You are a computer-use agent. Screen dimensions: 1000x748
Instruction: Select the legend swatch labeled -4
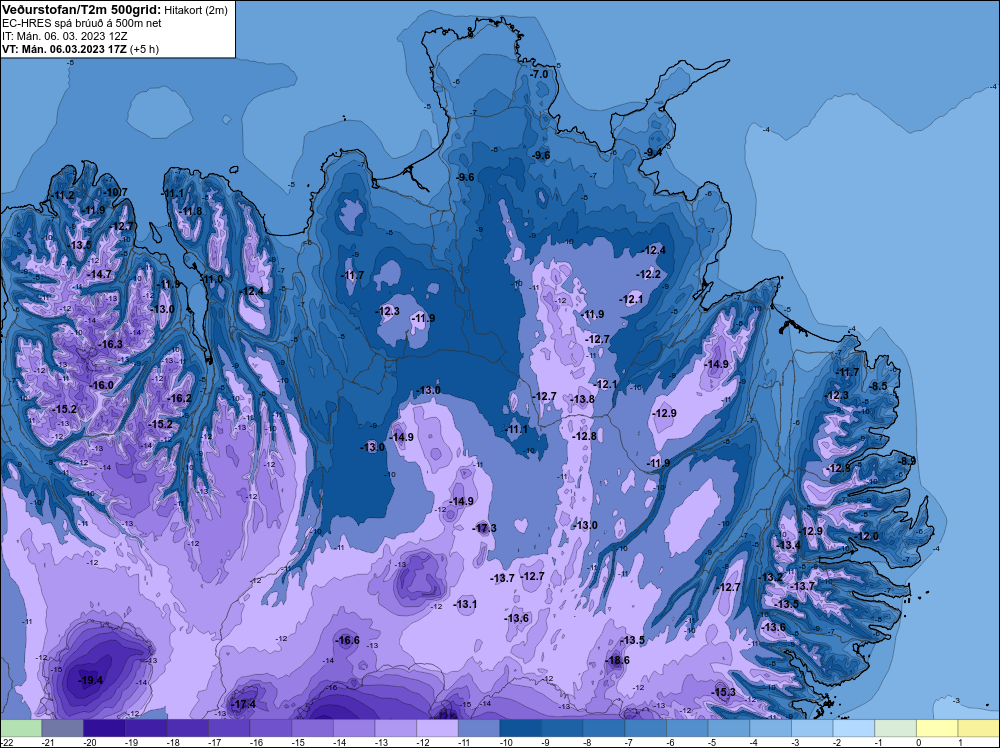pyautogui.click(x=771, y=728)
